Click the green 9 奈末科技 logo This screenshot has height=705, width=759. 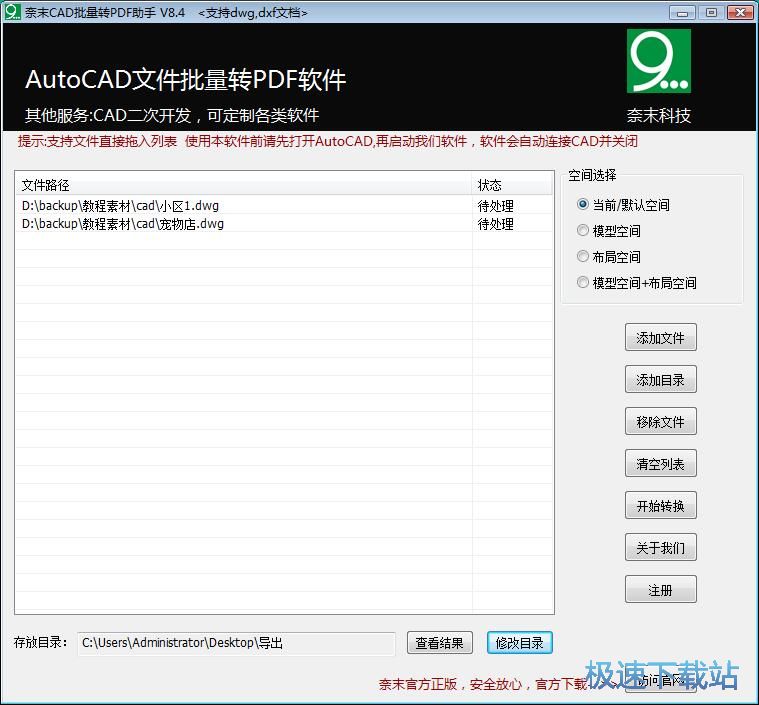pyautogui.click(x=659, y=61)
